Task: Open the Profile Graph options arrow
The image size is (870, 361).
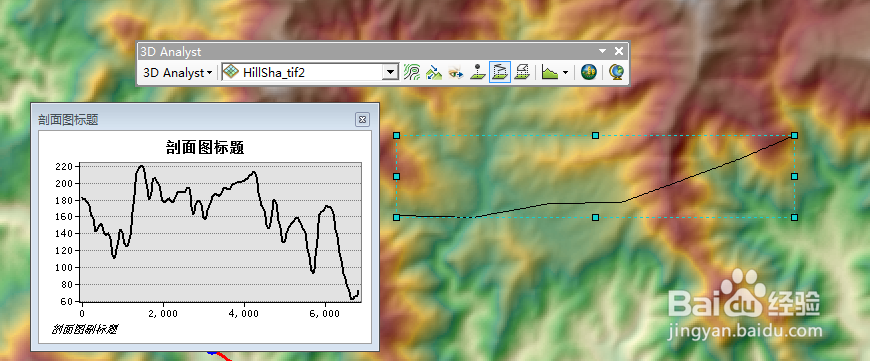Action: (565, 73)
